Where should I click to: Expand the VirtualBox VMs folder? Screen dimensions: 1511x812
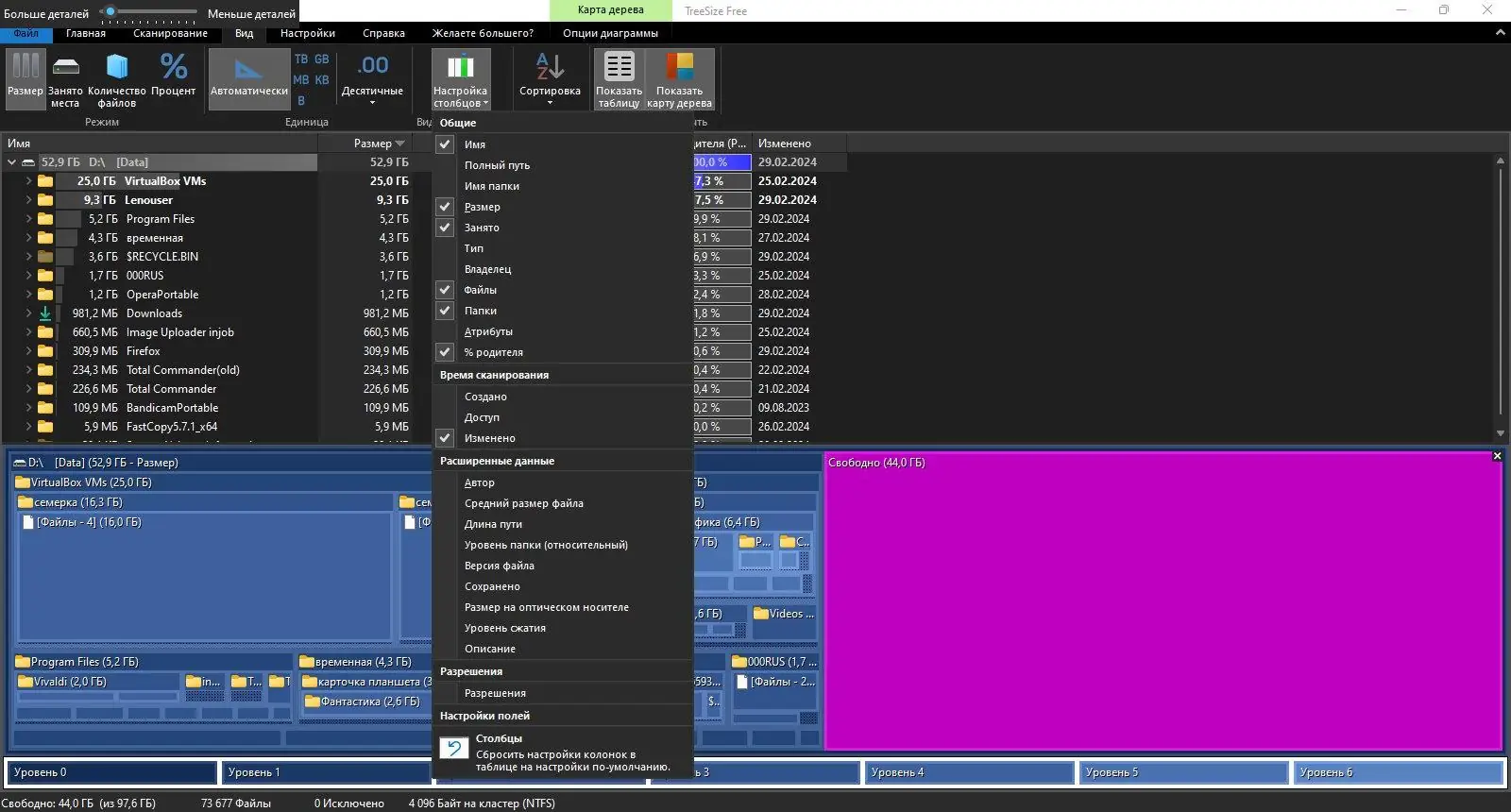28,181
